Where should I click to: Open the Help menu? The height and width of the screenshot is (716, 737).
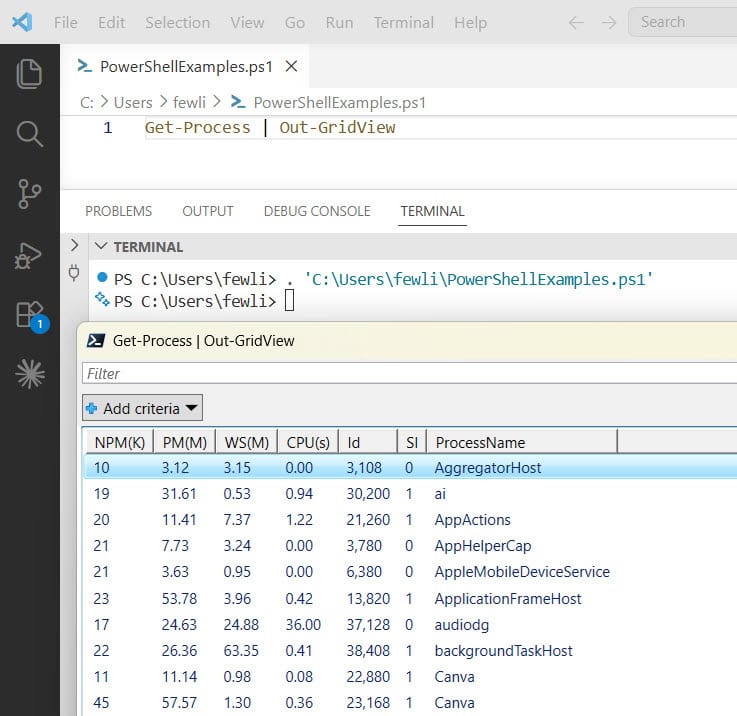[x=470, y=23]
